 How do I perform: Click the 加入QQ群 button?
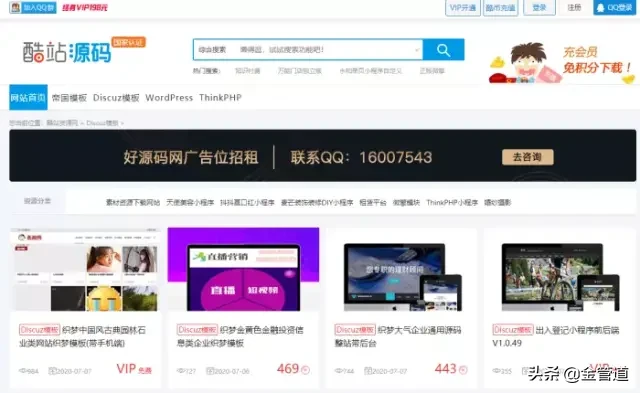click(33, 7)
